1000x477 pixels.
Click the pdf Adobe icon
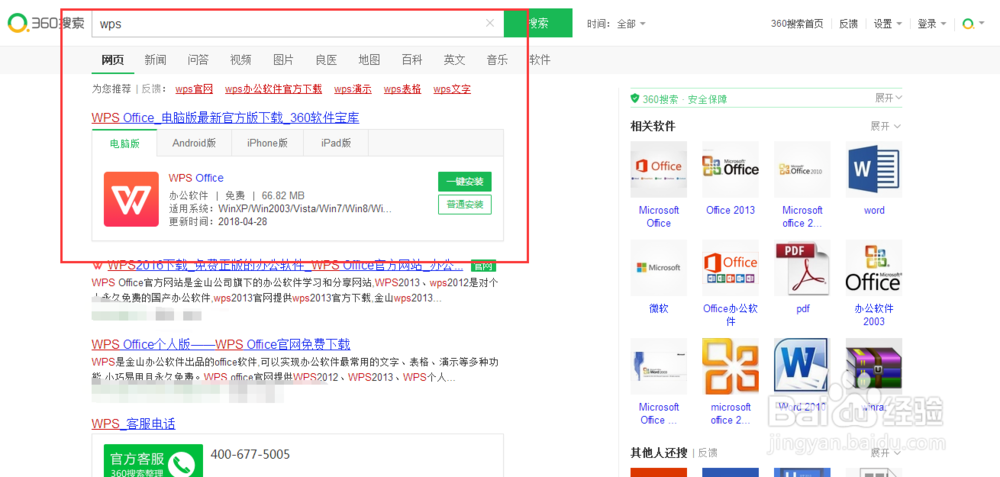click(x=802, y=268)
